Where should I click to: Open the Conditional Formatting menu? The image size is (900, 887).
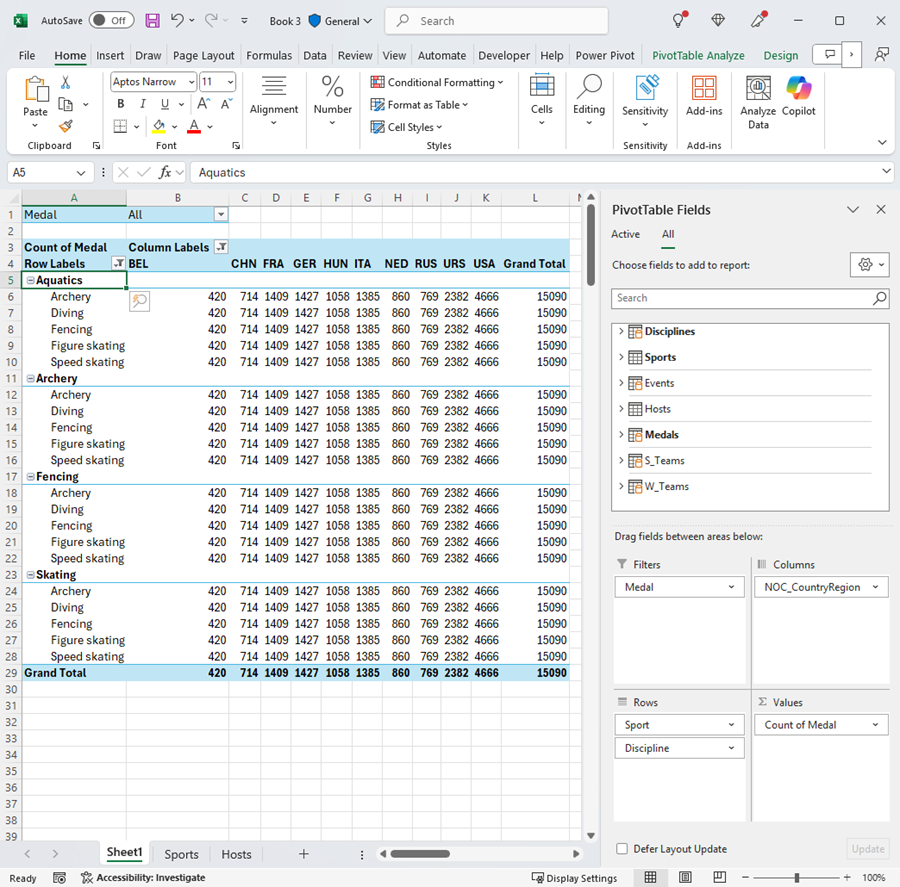(x=437, y=82)
